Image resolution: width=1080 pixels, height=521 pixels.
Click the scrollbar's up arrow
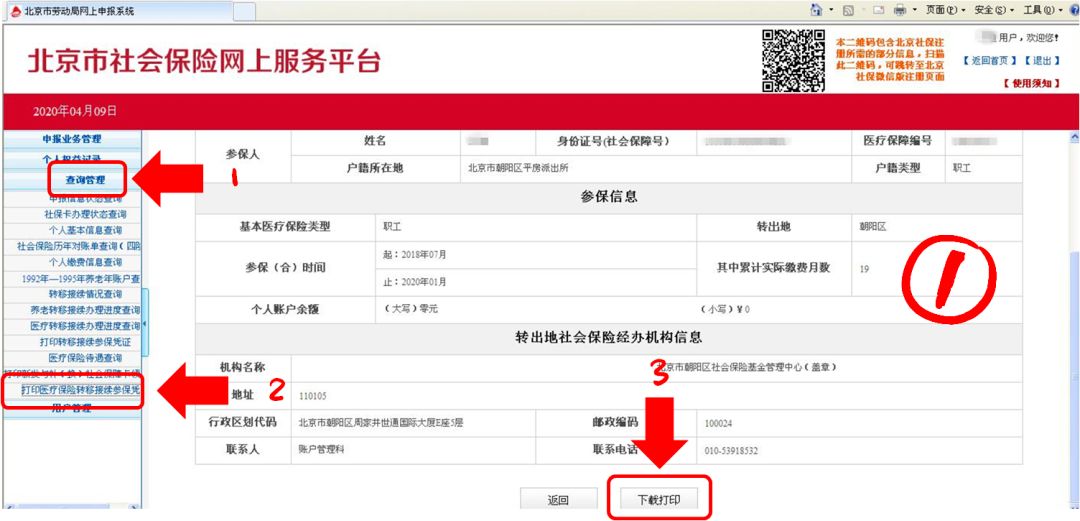(1074, 137)
